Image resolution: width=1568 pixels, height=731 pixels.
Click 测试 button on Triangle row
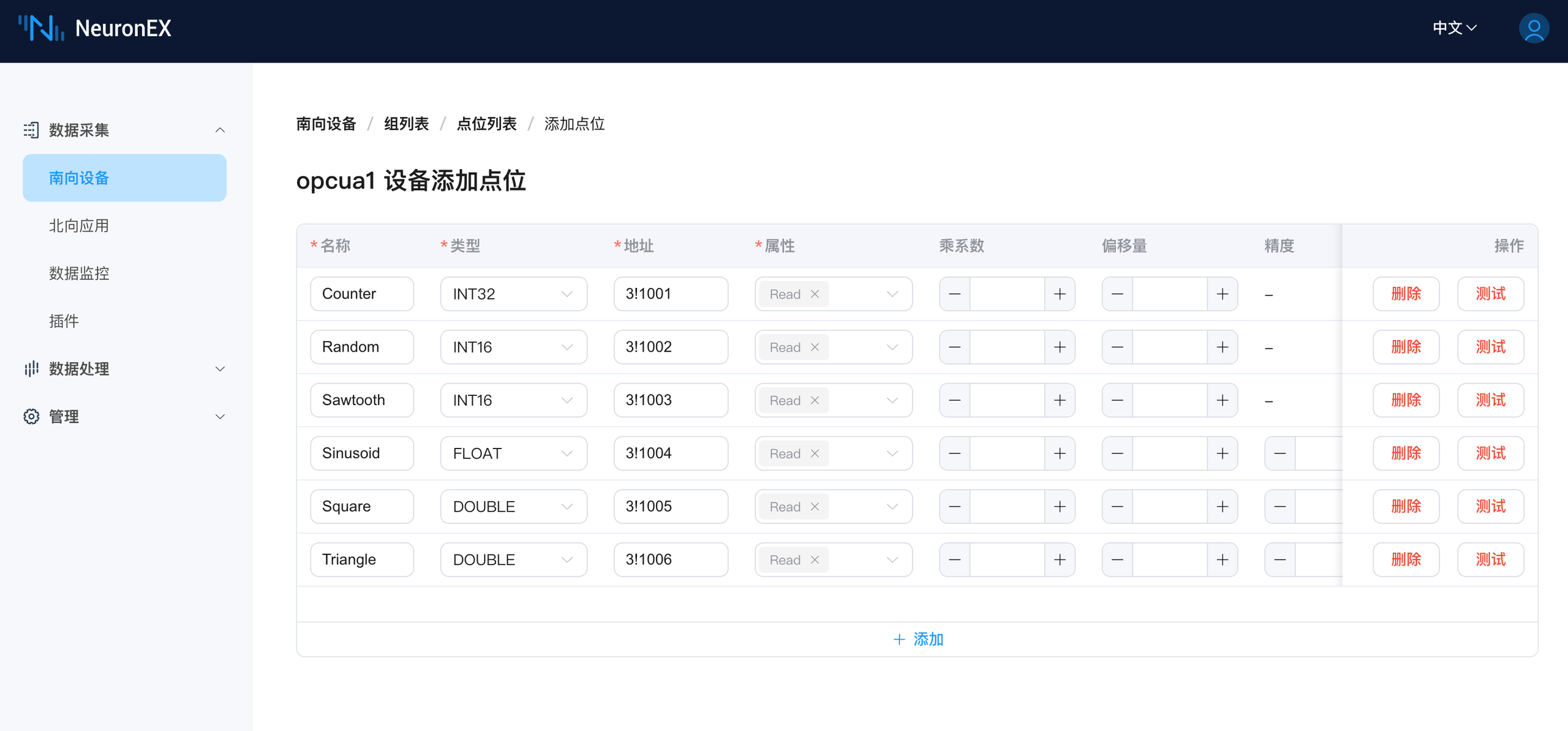click(x=1490, y=559)
